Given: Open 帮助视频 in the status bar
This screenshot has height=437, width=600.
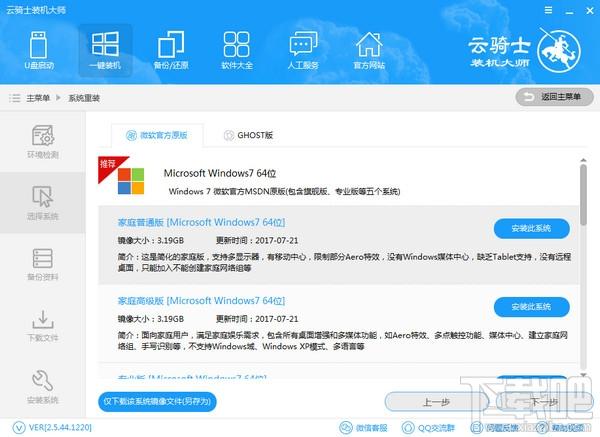Looking at the screenshot, I should (560, 427).
